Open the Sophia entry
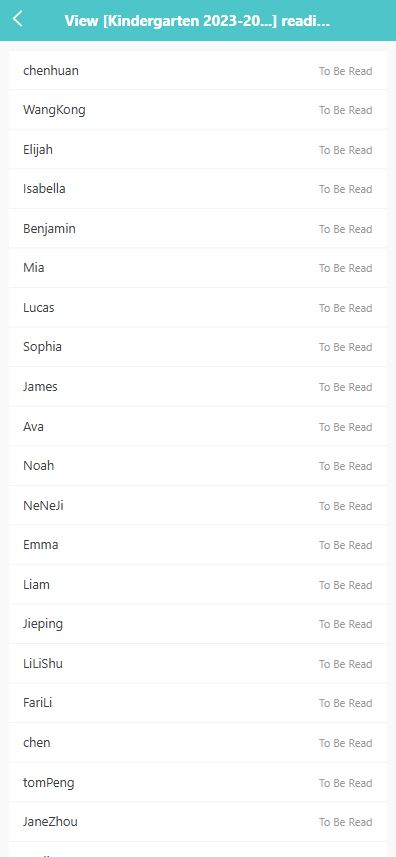 coord(198,347)
